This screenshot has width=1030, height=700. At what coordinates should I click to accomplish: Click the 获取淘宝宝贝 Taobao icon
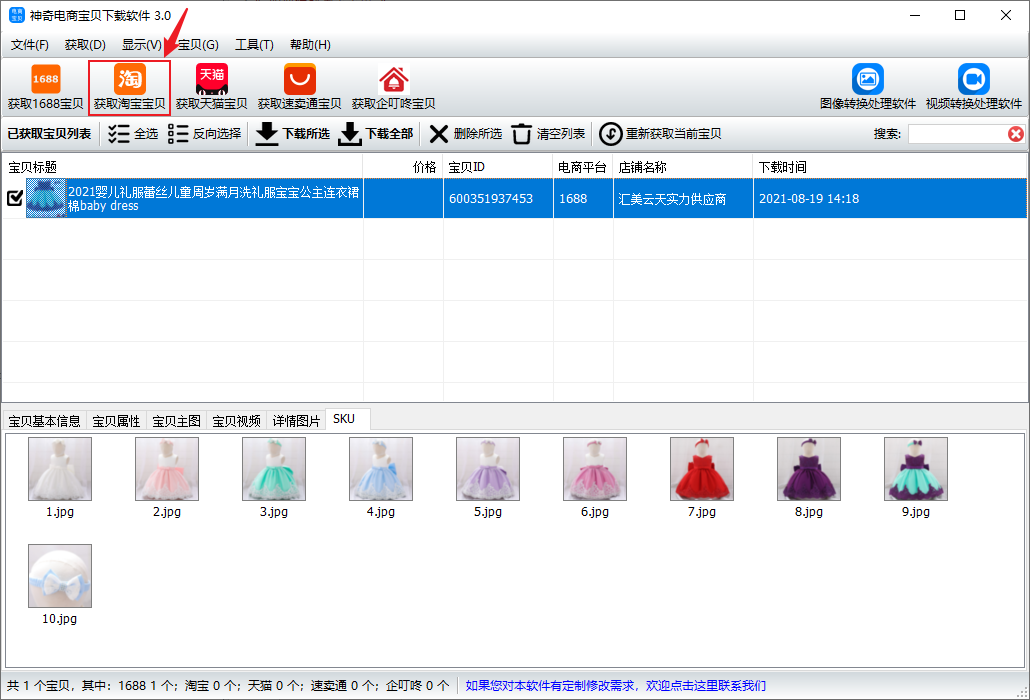[x=130, y=80]
